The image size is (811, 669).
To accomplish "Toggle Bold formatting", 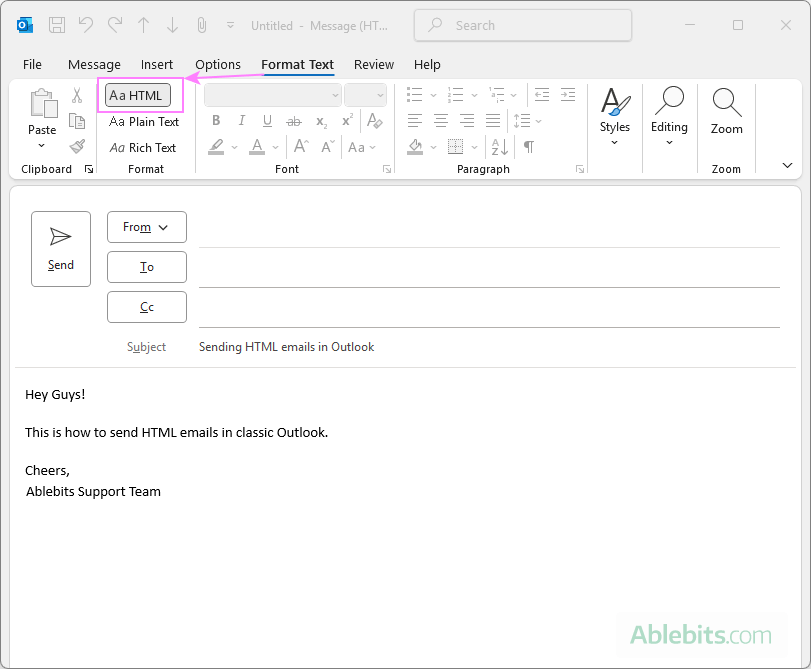I will pyautogui.click(x=216, y=121).
